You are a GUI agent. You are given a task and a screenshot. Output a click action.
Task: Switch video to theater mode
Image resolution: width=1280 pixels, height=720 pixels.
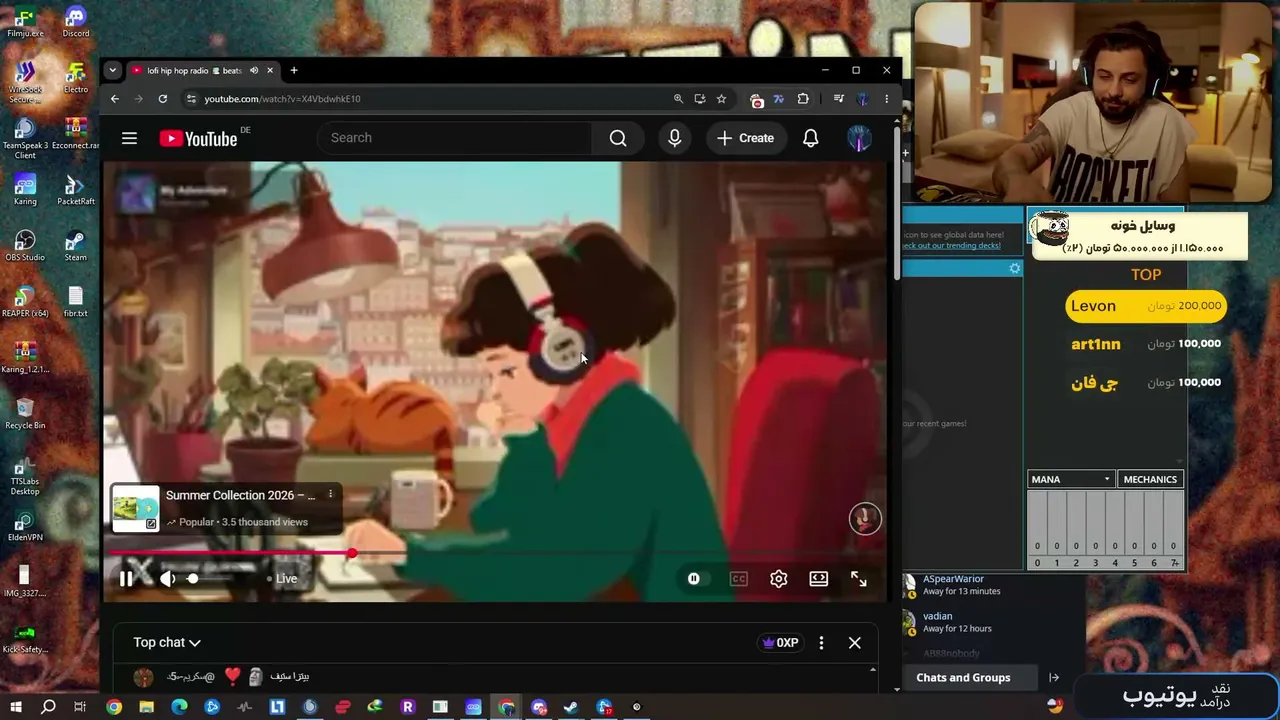click(x=819, y=579)
